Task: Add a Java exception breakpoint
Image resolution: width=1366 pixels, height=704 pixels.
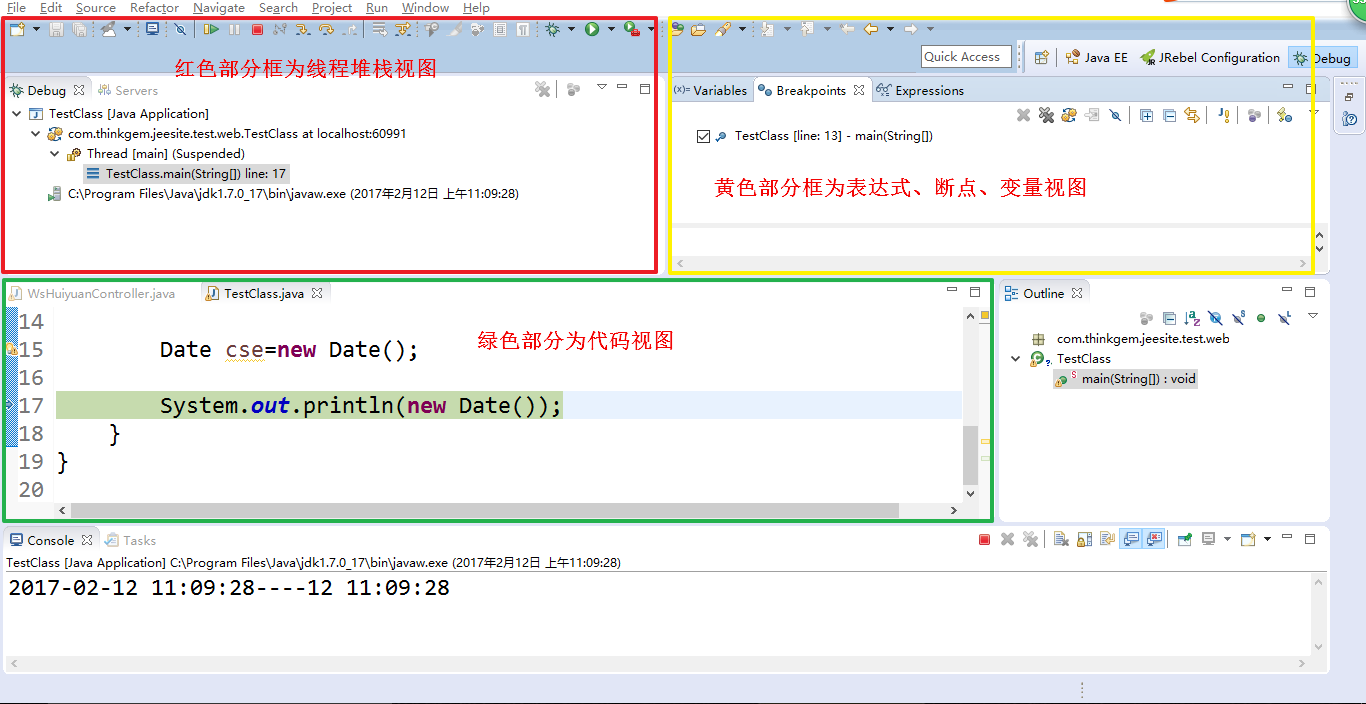Action: [x=1225, y=115]
